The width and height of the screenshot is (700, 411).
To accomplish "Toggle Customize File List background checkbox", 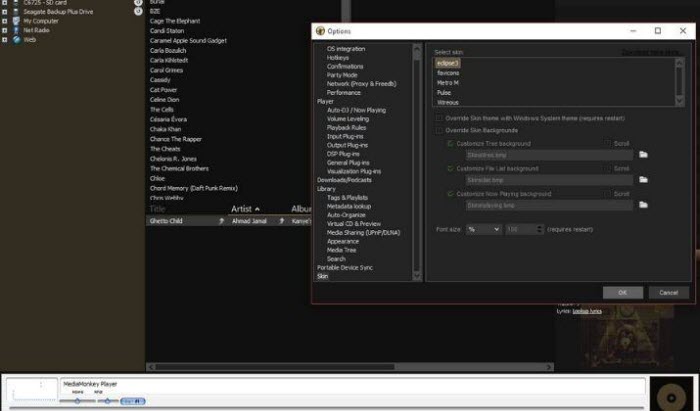I will point(450,169).
